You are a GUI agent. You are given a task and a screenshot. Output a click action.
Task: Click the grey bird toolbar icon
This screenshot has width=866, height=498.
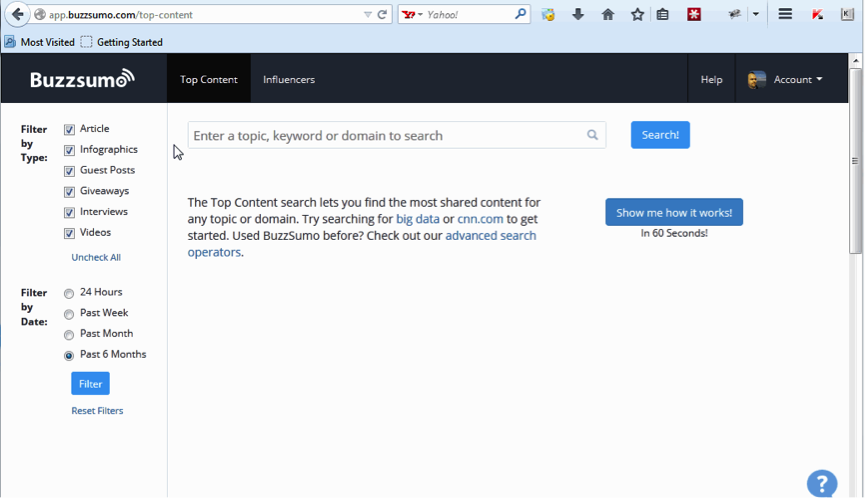pos(735,14)
